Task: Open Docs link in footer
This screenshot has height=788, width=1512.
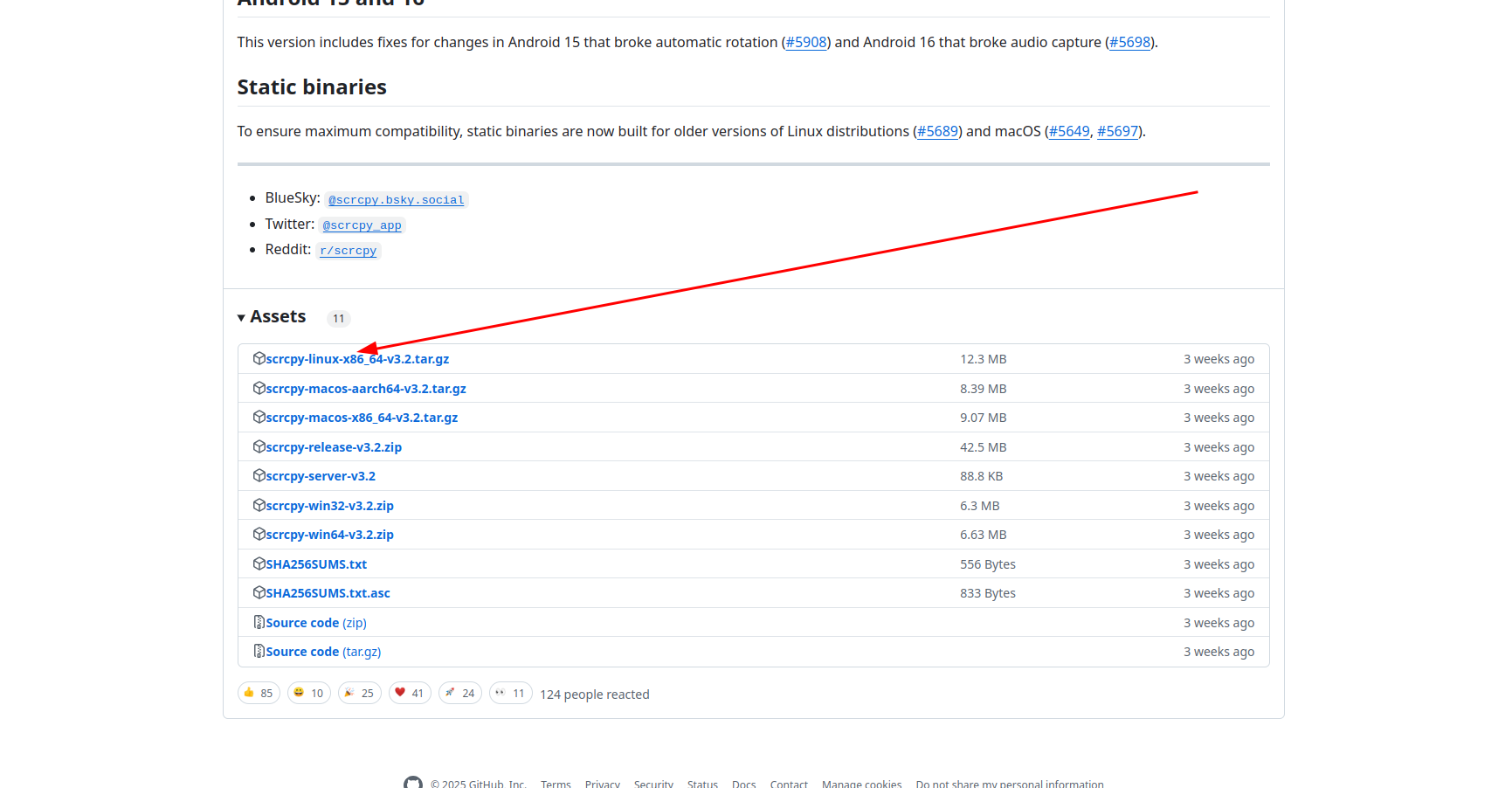Action: click(x=744, y=784)
